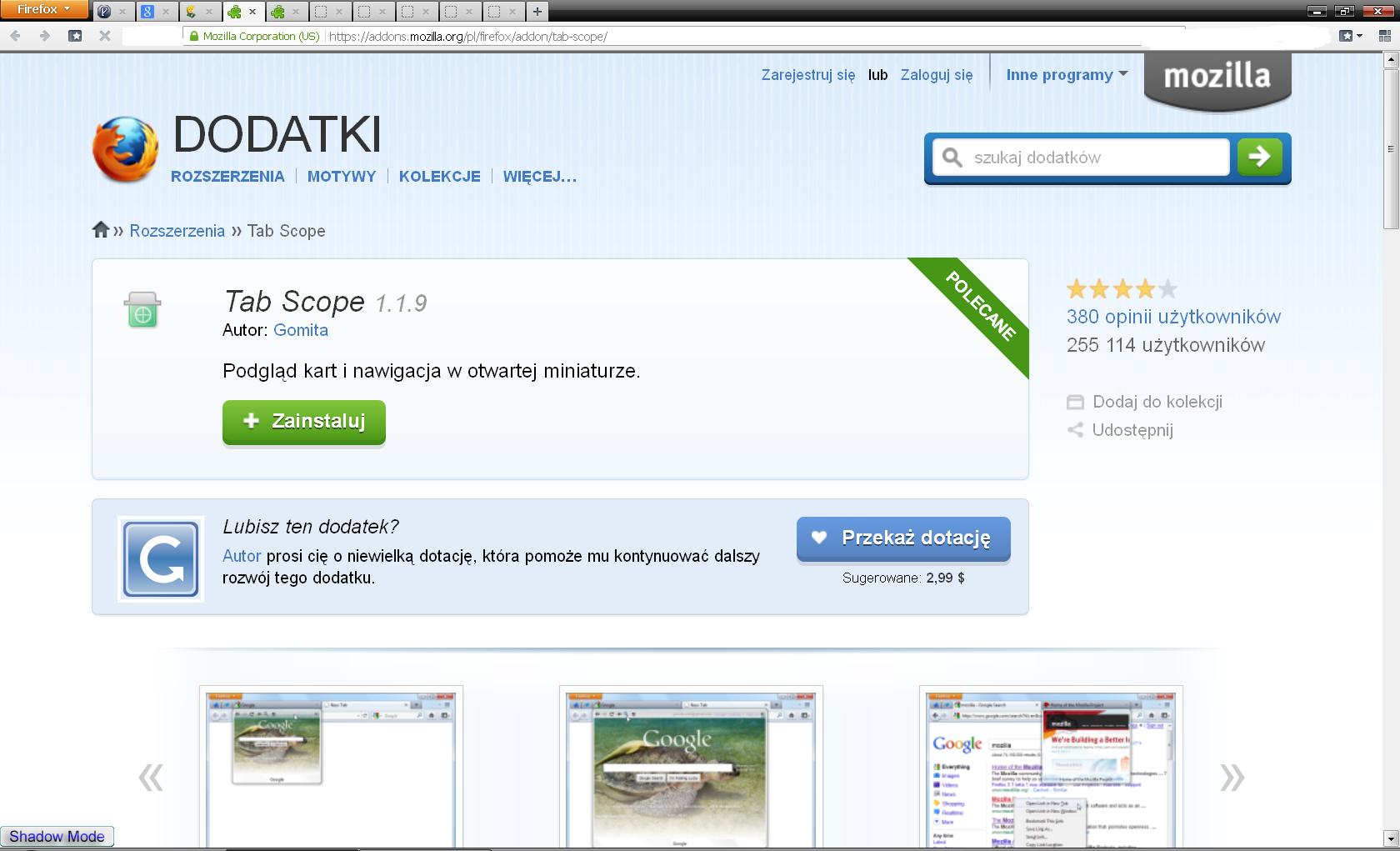Go to previous screenshots with left chevron
Viewport: 1400px width, 851px height.
point(151,777)
